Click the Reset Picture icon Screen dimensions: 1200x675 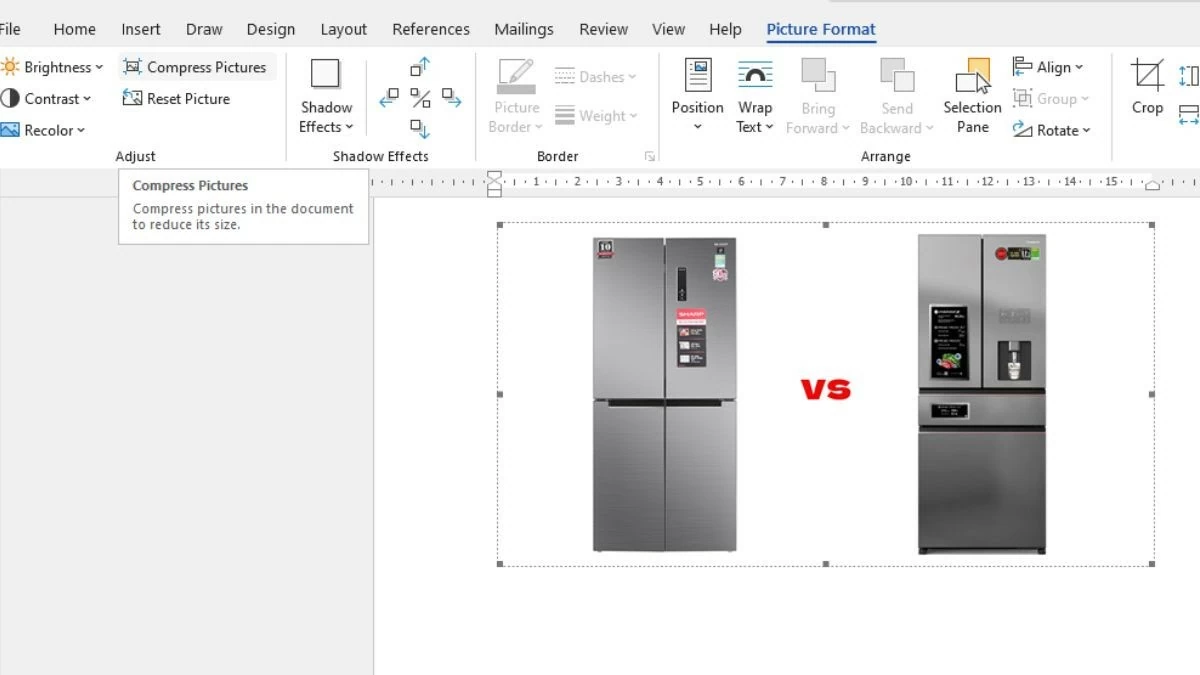pos(133,98)
